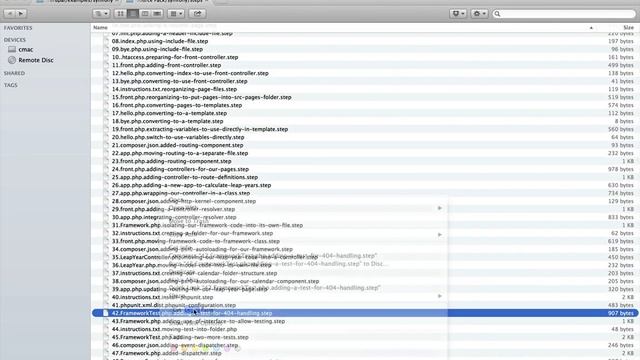Viewport: 640px width, 360px height.
Task: Click the DEVICES sidebar heading
Action: 15,40
